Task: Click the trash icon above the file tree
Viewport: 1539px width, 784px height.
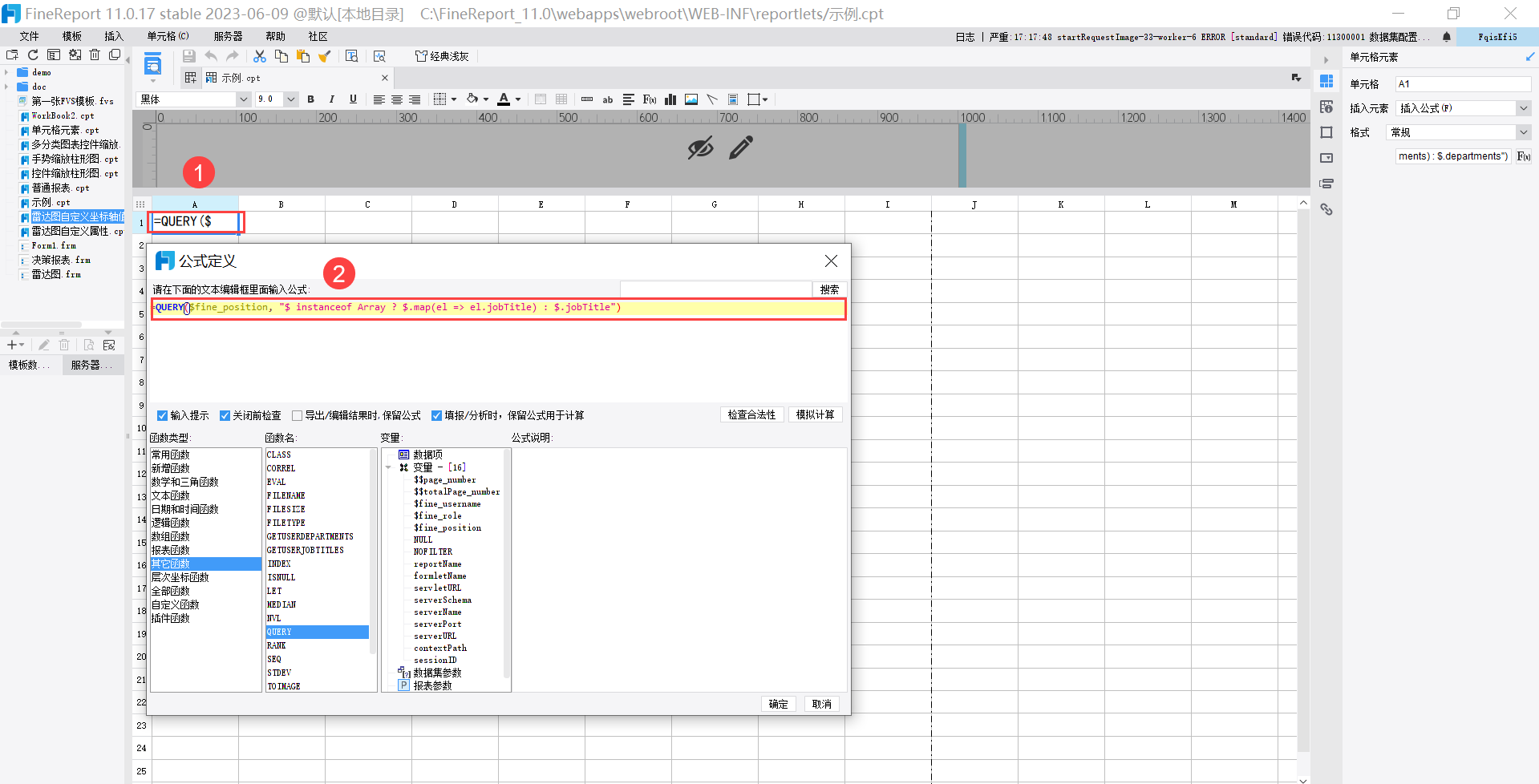Action: [95, 55]
